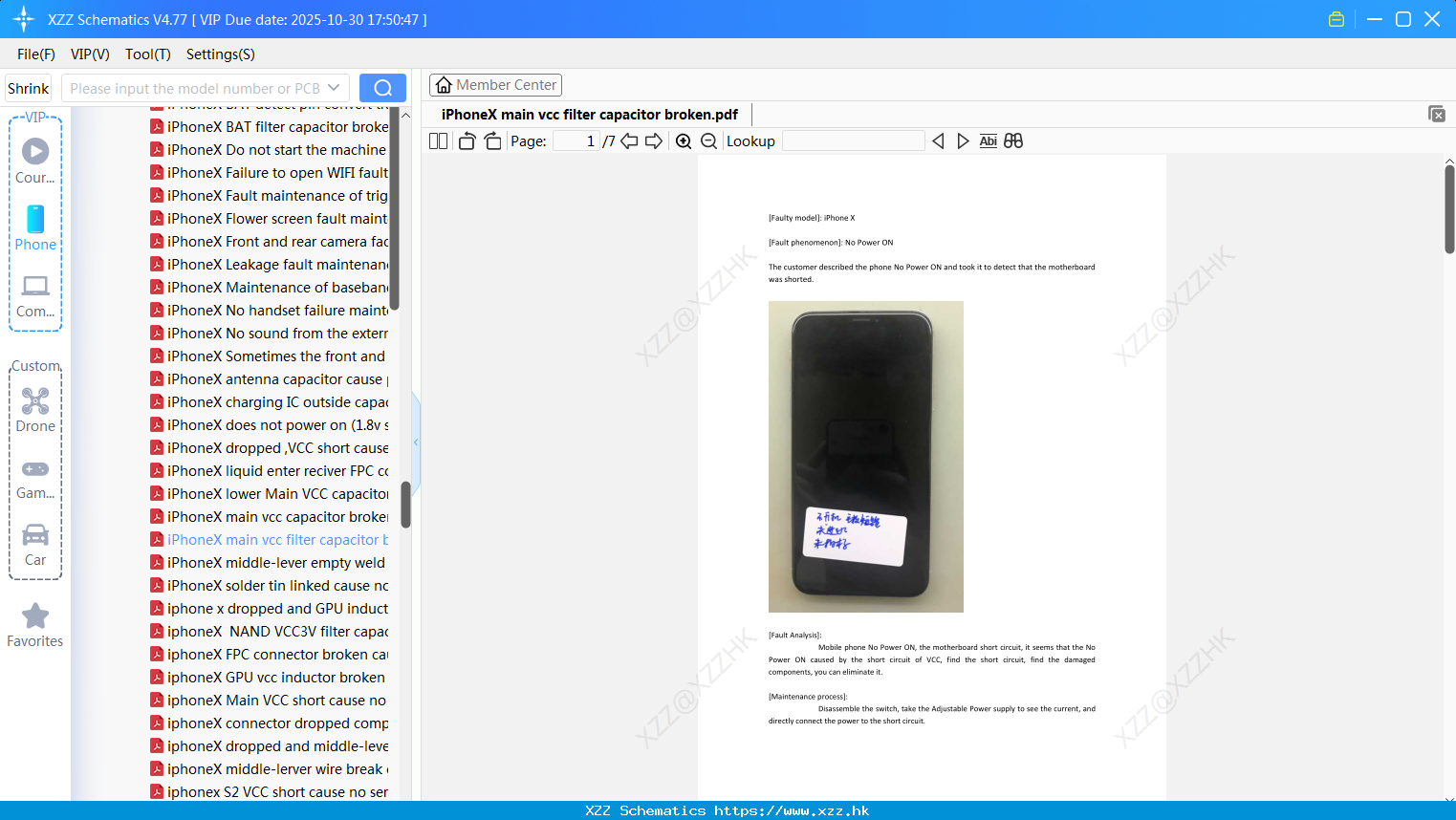Open iPhoneX Front and rear camera file
The image size is (1456, 820).
click(270, 241)
